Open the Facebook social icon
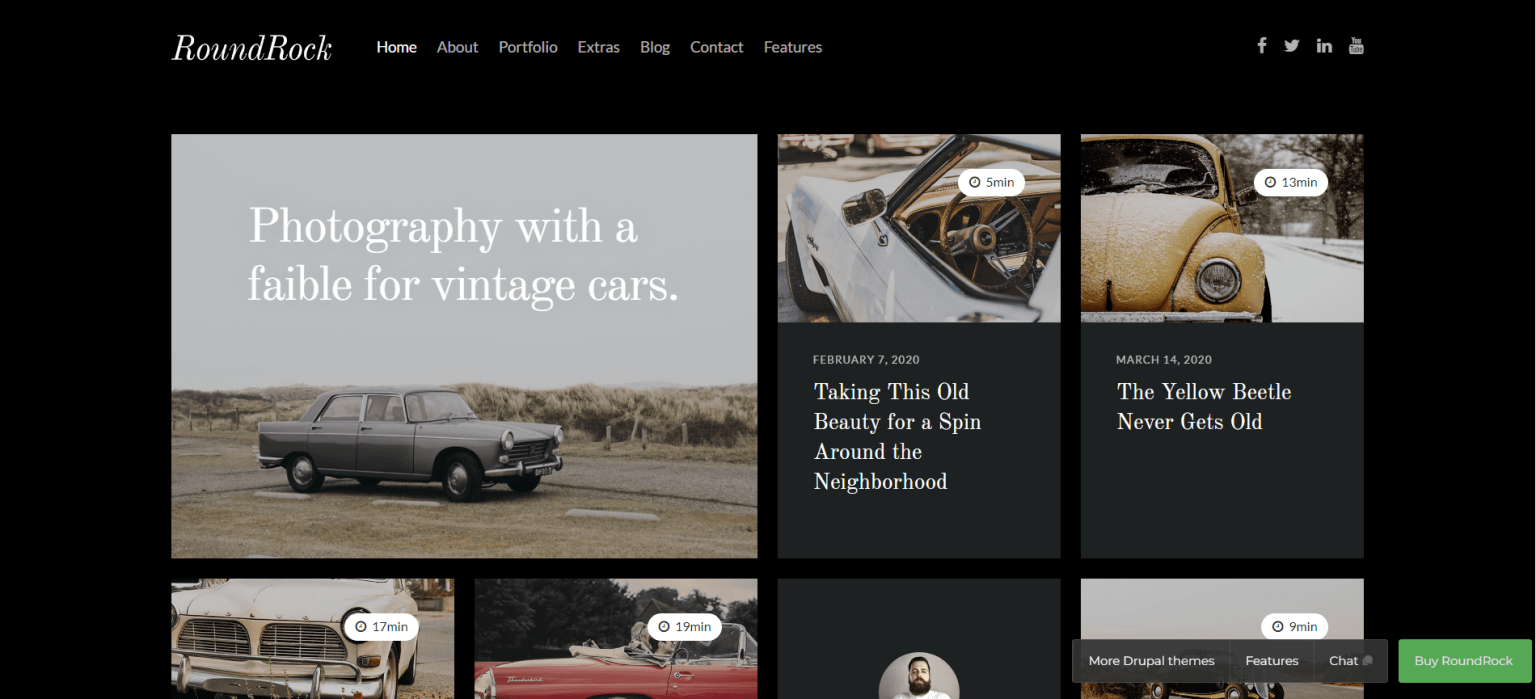The width and height of the screenshot is (1536, 699). point(1261,45)
